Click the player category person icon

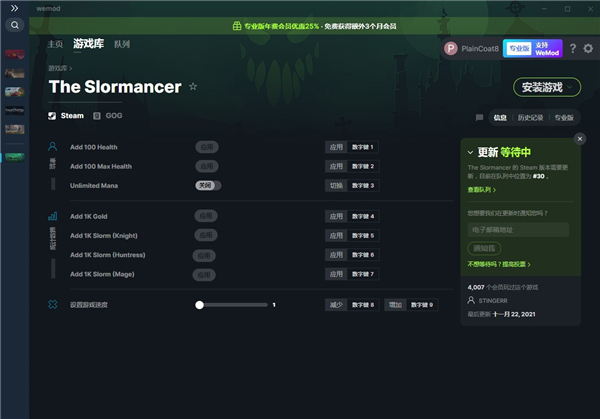pyautogui.click(x=52, y=147)
